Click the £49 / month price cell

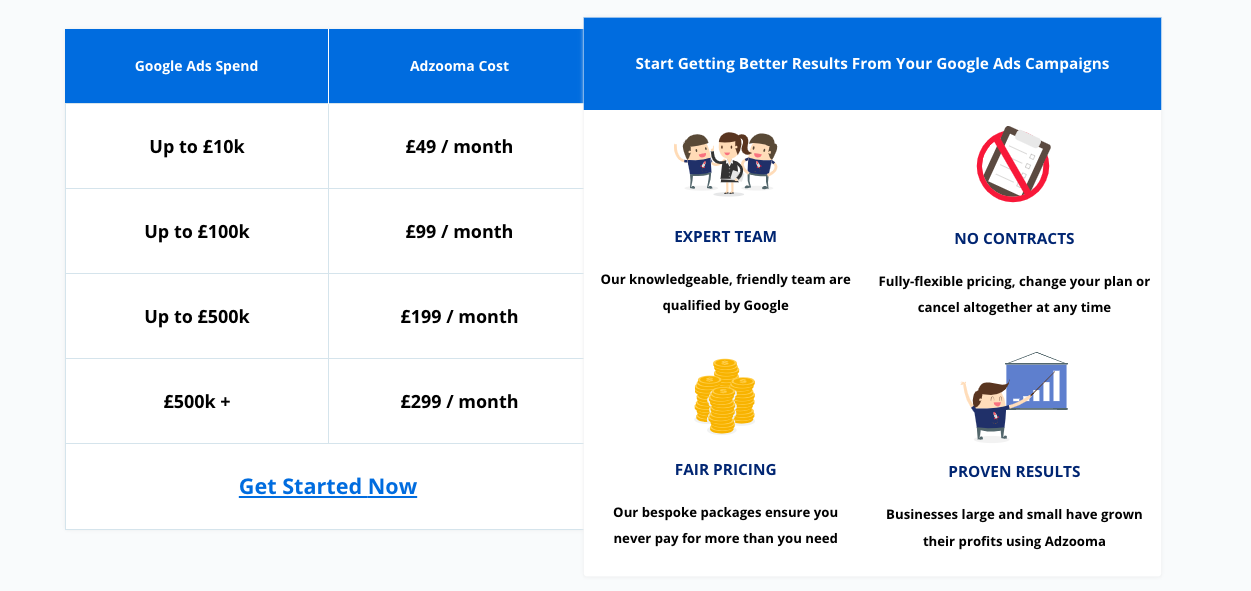tap(459, 147)
